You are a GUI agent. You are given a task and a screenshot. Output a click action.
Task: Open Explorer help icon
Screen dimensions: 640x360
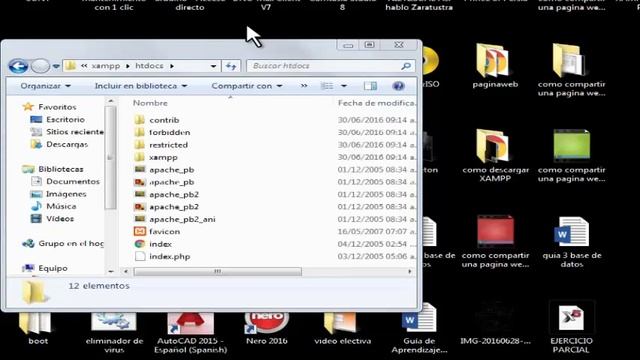[398, 86]
